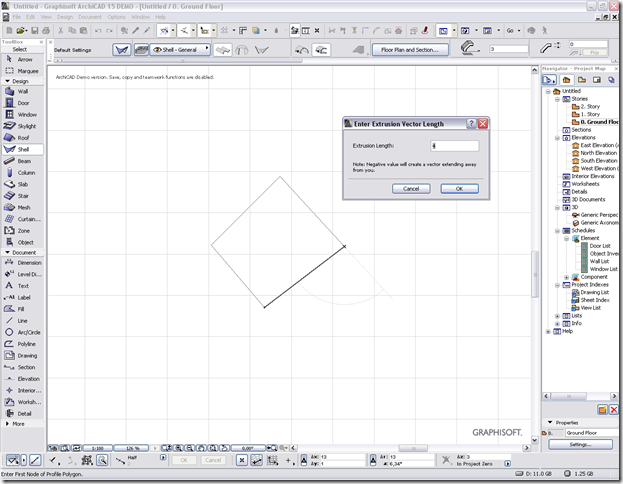Select the Skylight tool

tap(22, 126)
